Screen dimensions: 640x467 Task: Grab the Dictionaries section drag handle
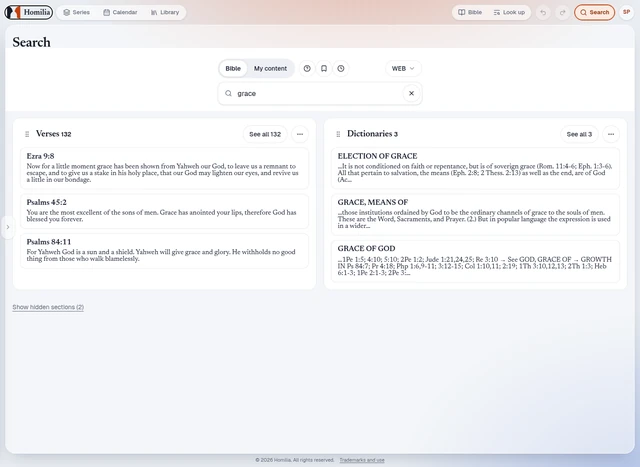click(x=338, y=134)
